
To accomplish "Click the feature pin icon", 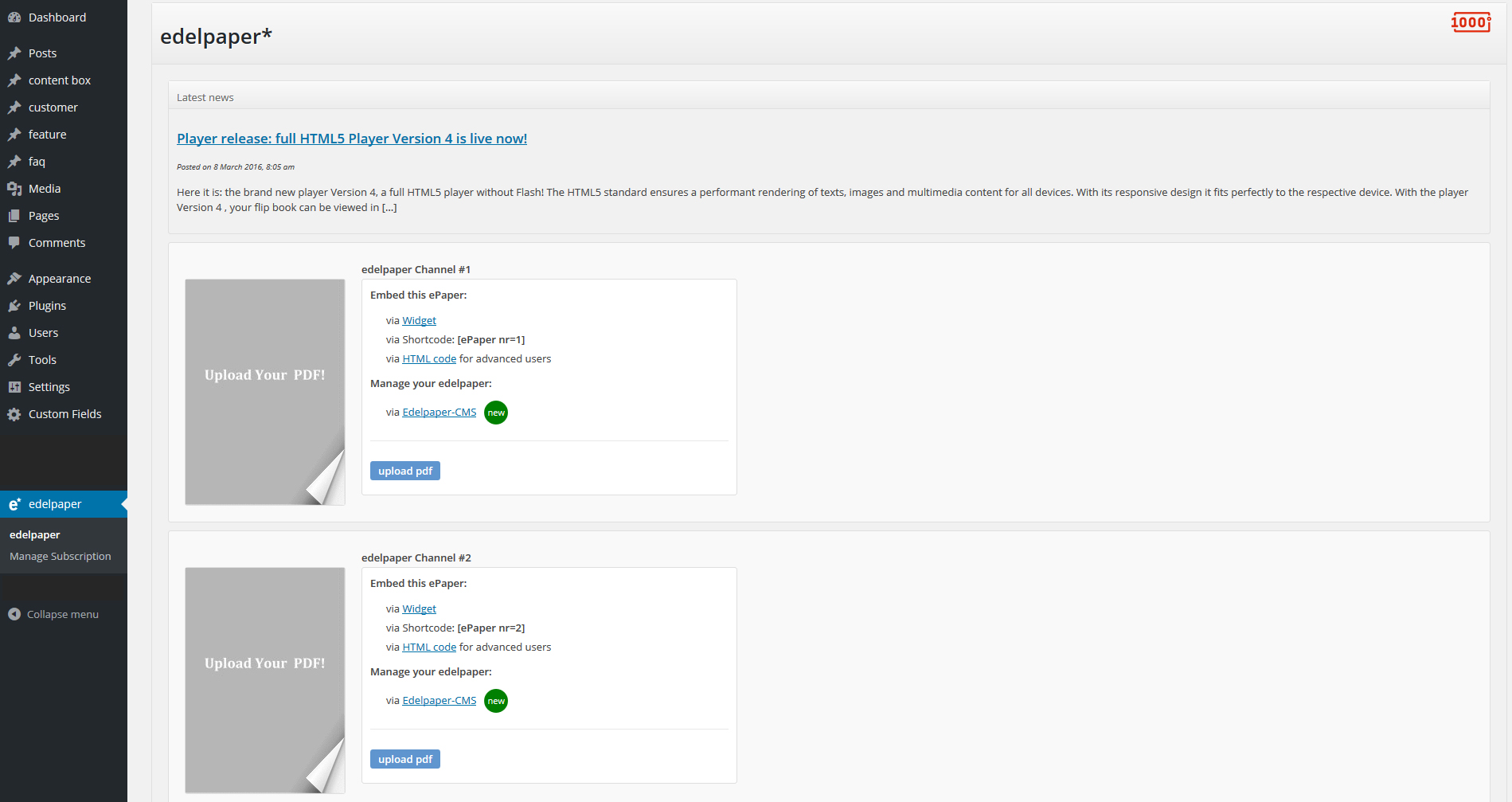I will pos(14,135).
